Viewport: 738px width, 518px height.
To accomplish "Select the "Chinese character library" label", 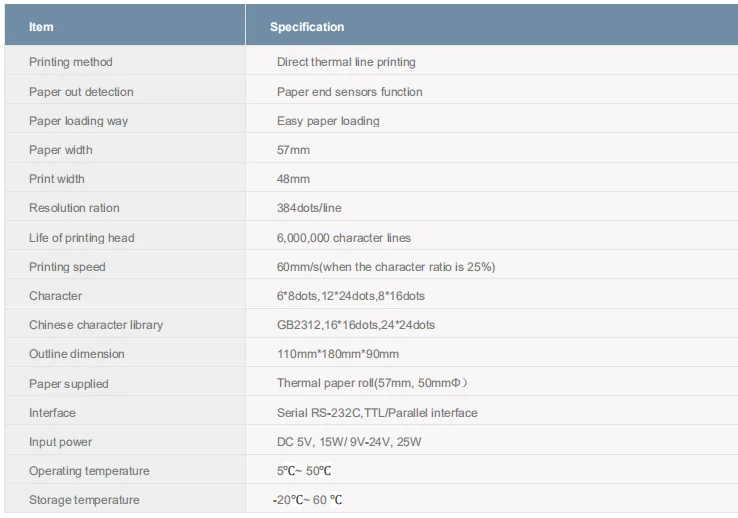I will 96,325.
